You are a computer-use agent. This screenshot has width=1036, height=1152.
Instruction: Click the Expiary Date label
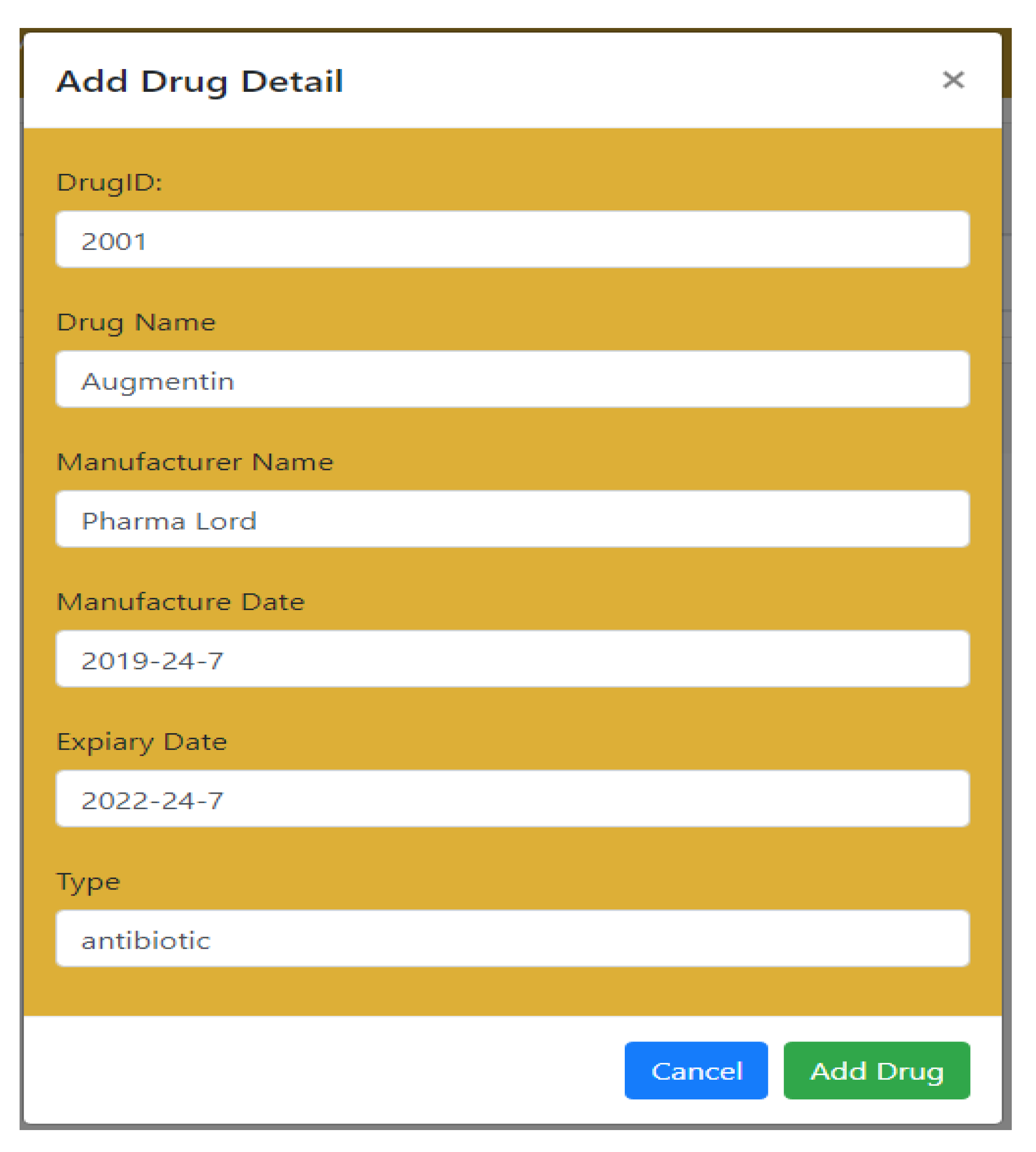click(142, 742)
